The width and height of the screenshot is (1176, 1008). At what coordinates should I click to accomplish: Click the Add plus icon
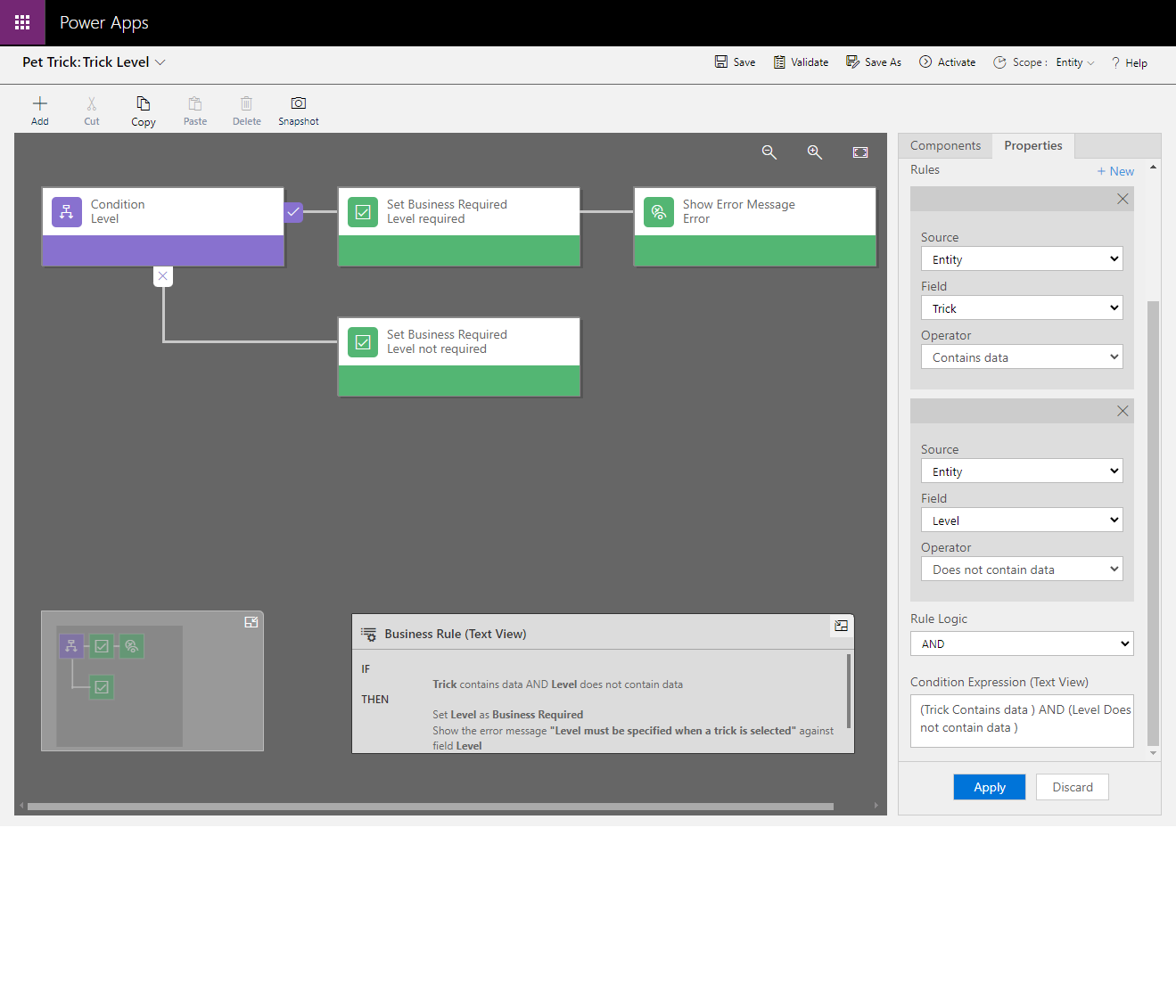tap(40, 103)
